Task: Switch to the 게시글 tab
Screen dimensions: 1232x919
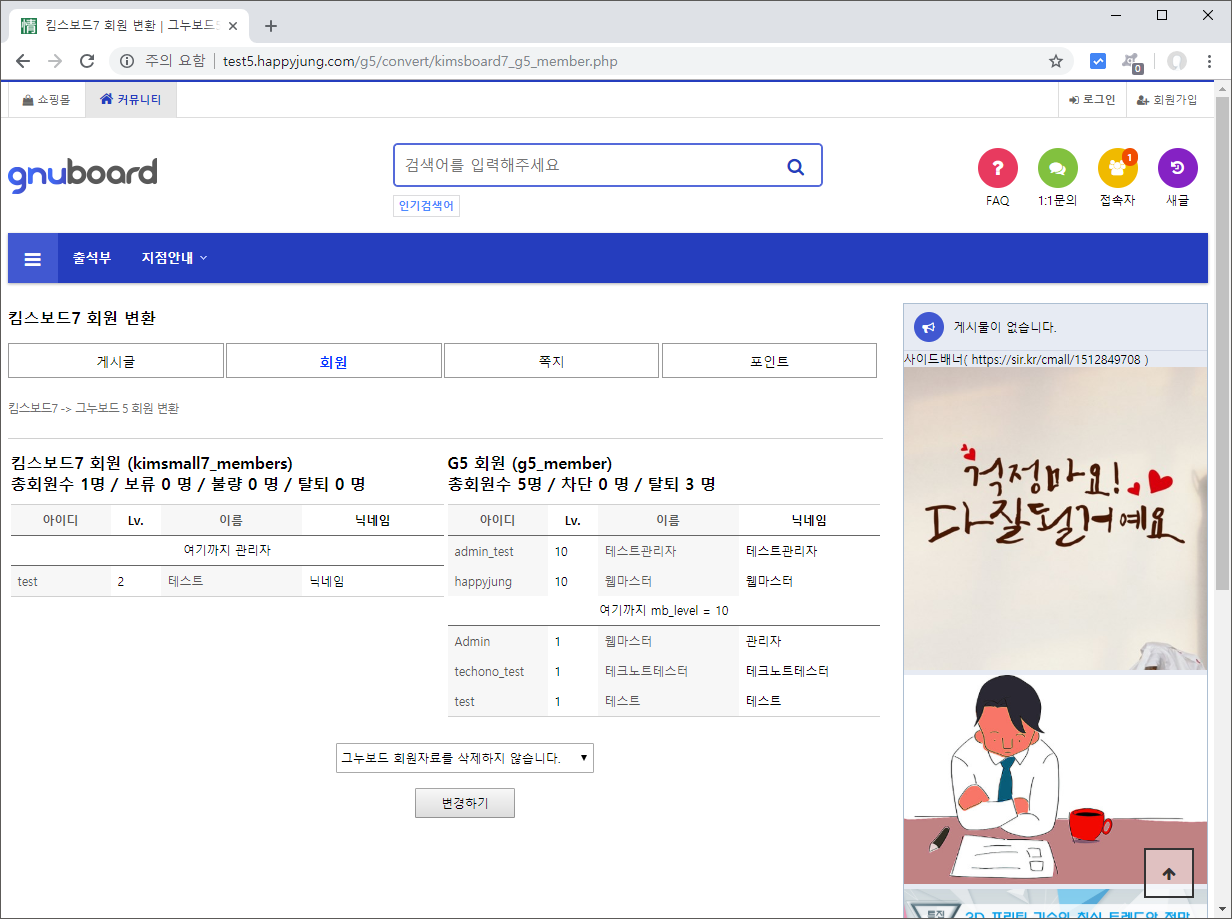Action: [116, 361]
